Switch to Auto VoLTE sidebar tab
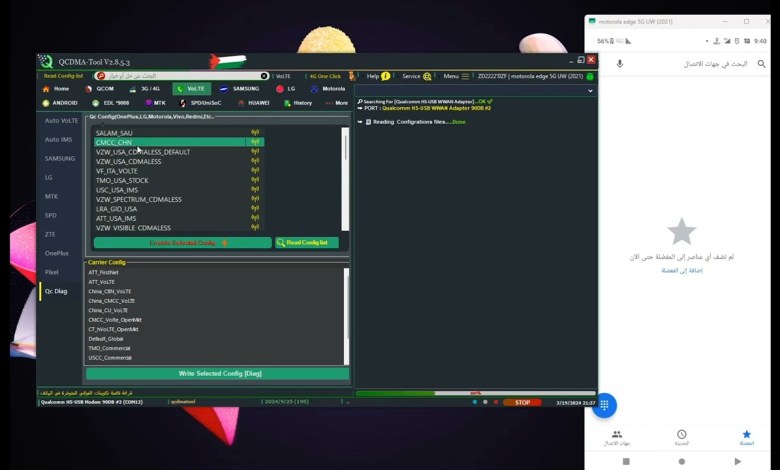The width and height of the screenshot is (780, 470). coord(61,121)
